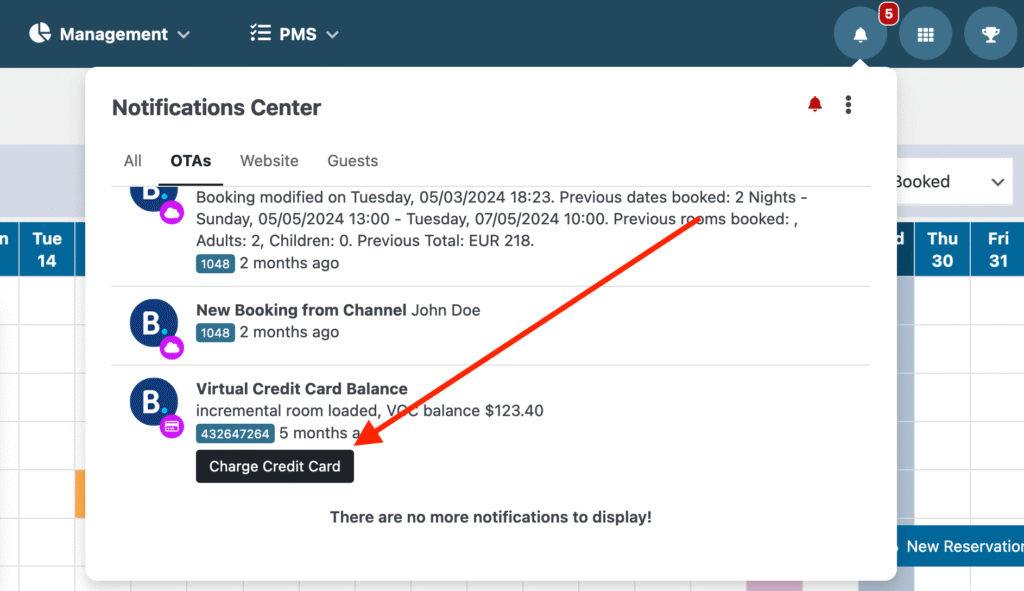This screenshot has height=591, width=1024.
Task: Select the Website notifications tab
Action: [269, 161]
